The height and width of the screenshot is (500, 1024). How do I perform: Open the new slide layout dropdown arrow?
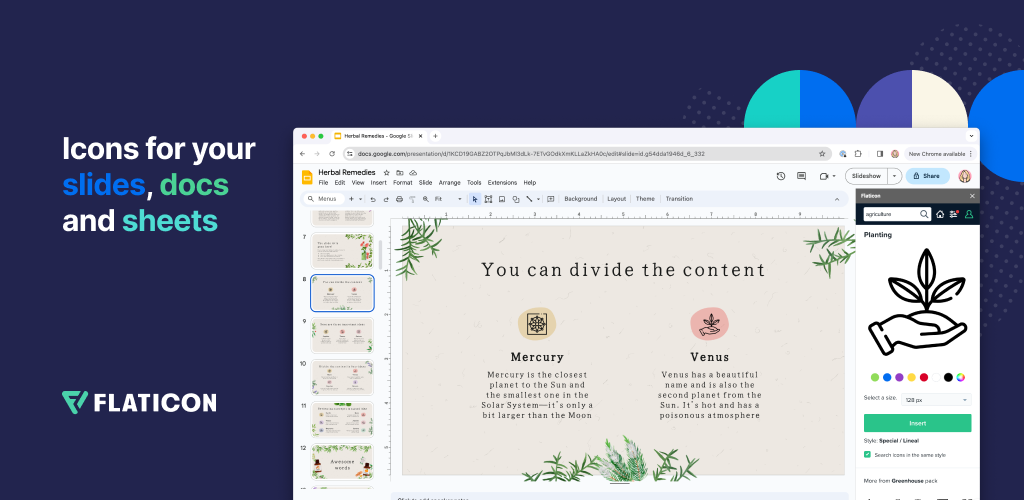360,199
